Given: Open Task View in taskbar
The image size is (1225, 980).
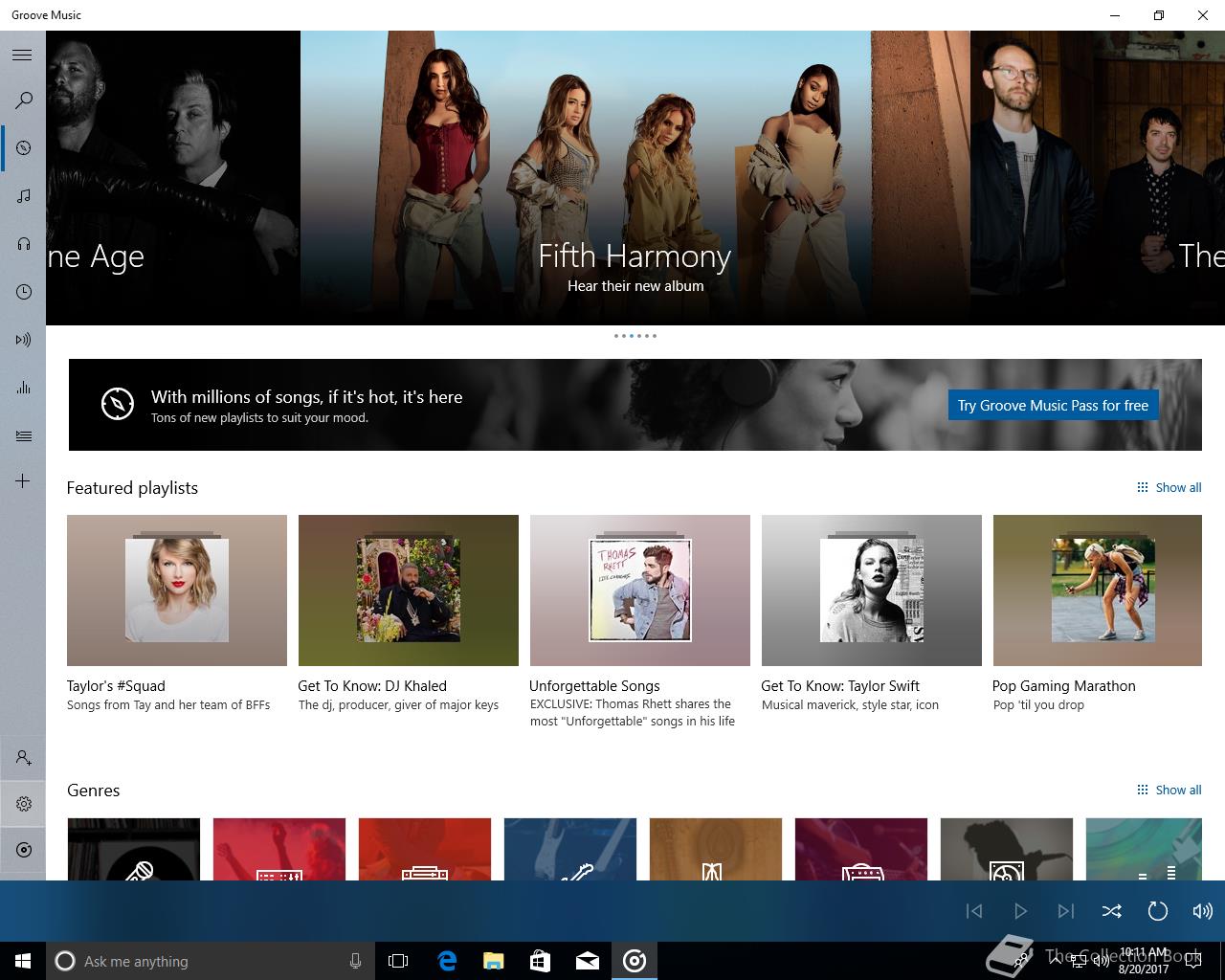Looking at the screenshot, I should tap(398, 961).
